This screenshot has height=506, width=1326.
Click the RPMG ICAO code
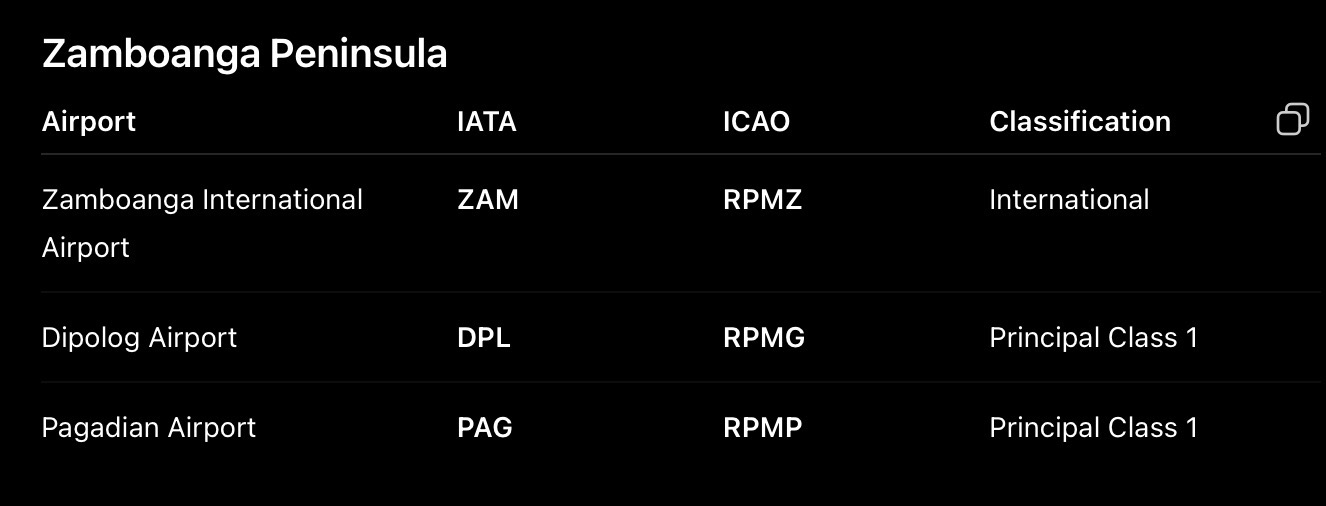pyautogui.click(x=764, y=338)
